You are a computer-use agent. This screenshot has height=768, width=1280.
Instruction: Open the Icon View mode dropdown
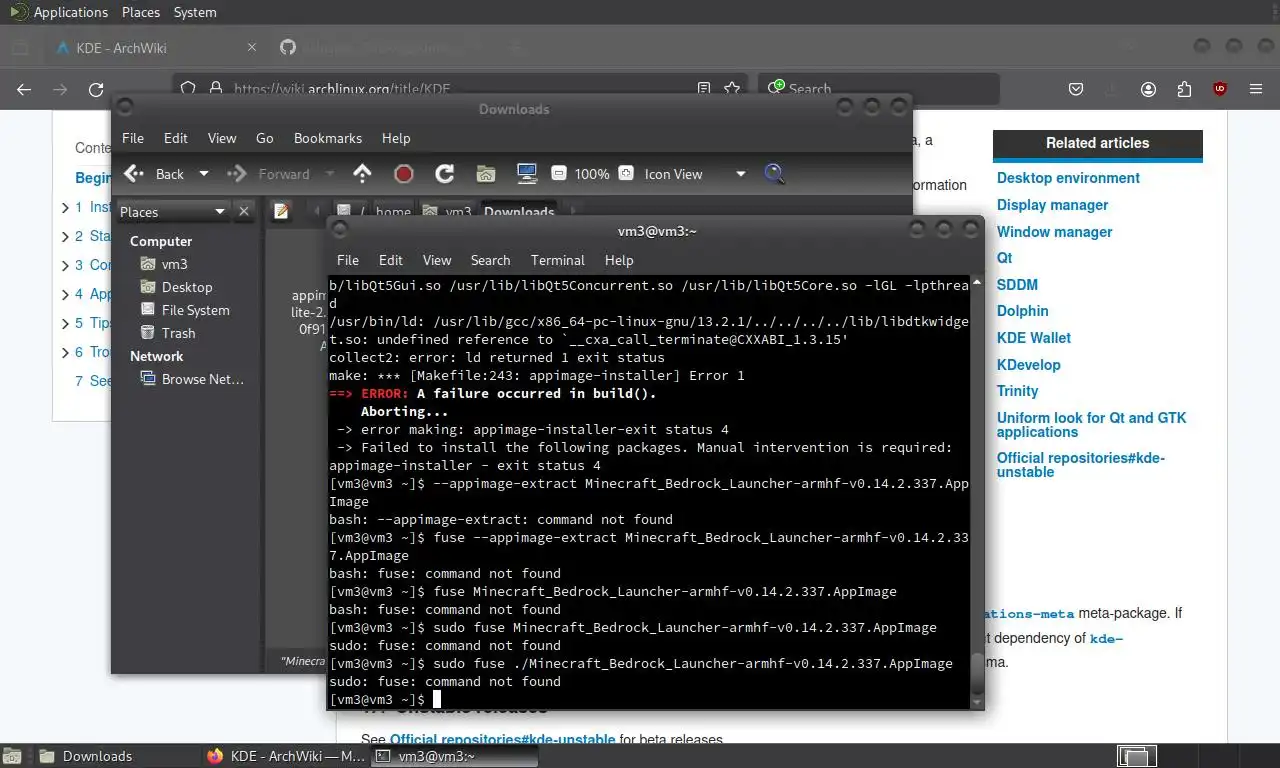pos(695,174)
